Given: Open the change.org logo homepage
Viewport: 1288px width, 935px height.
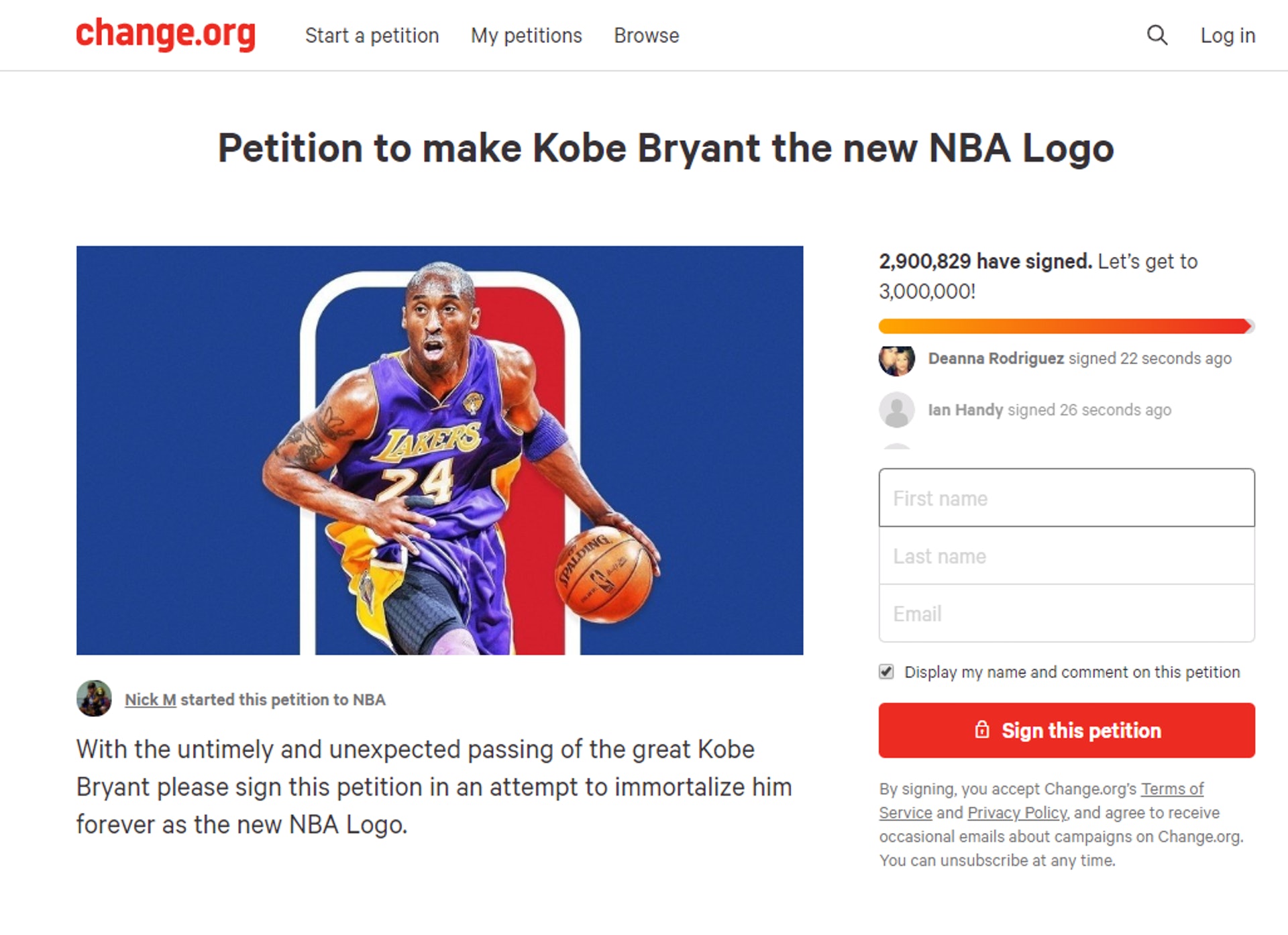Looking at the screenshot, I should [165, 34].
